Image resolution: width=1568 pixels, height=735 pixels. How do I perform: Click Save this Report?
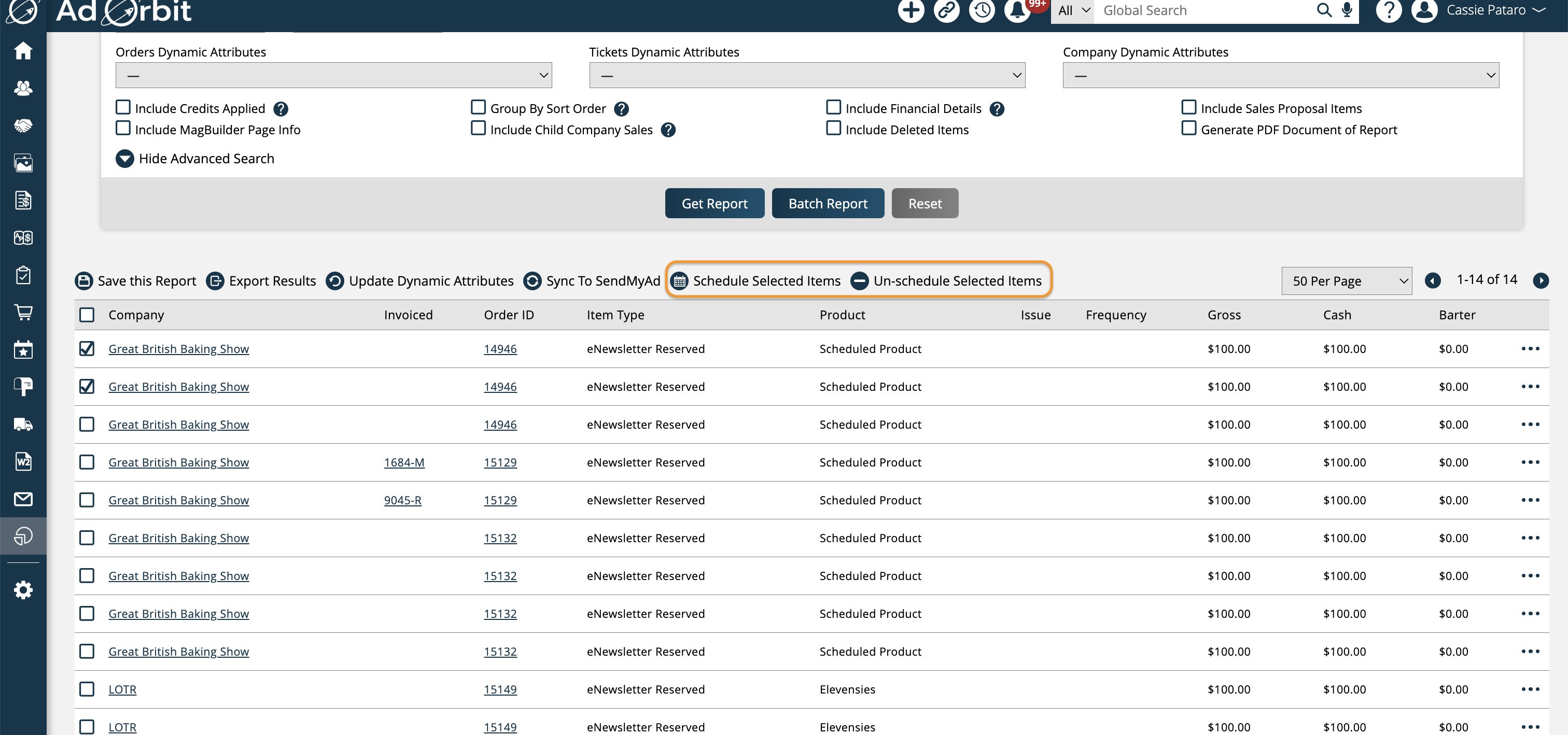click(x=136, y=281)
